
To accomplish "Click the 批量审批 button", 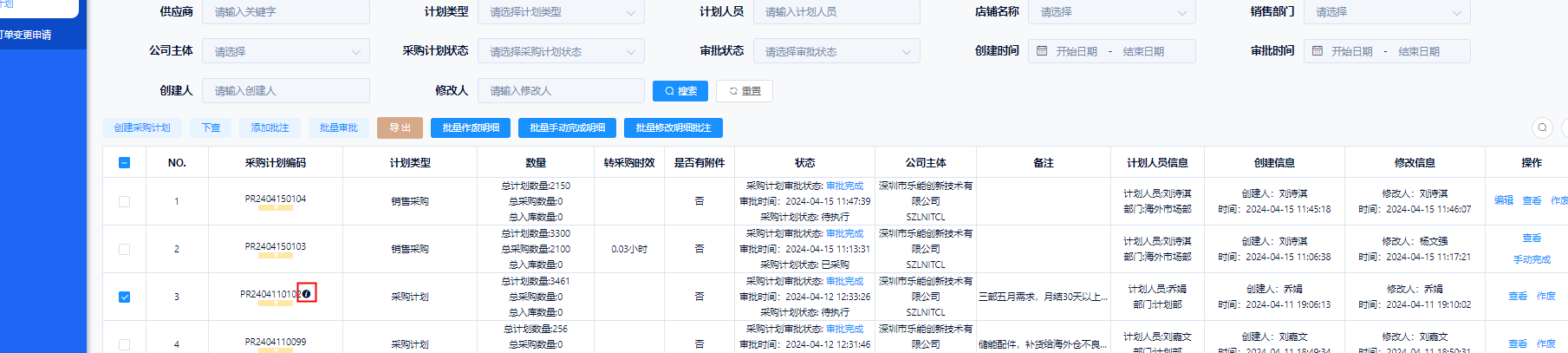I will (x=338, y=128).
